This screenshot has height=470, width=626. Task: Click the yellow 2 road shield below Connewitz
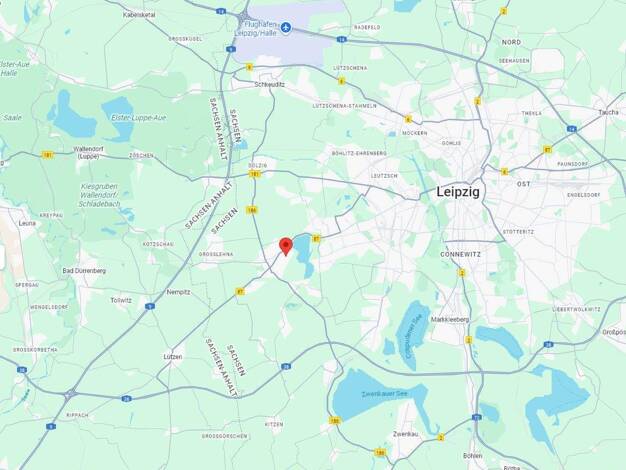[x=462, y=273]
